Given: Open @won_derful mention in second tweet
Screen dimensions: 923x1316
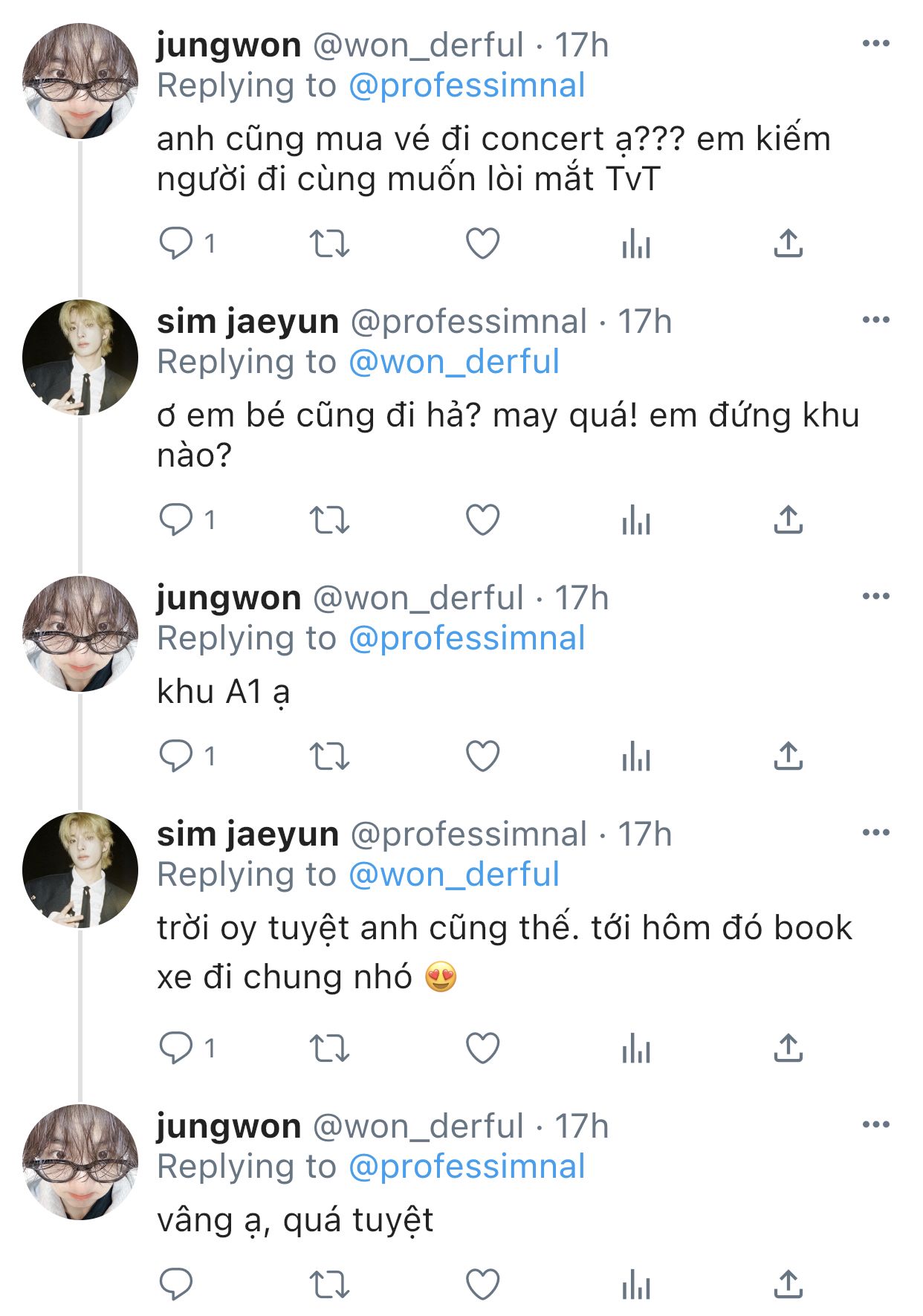Looking at the screenshot, I should point(453,362).
